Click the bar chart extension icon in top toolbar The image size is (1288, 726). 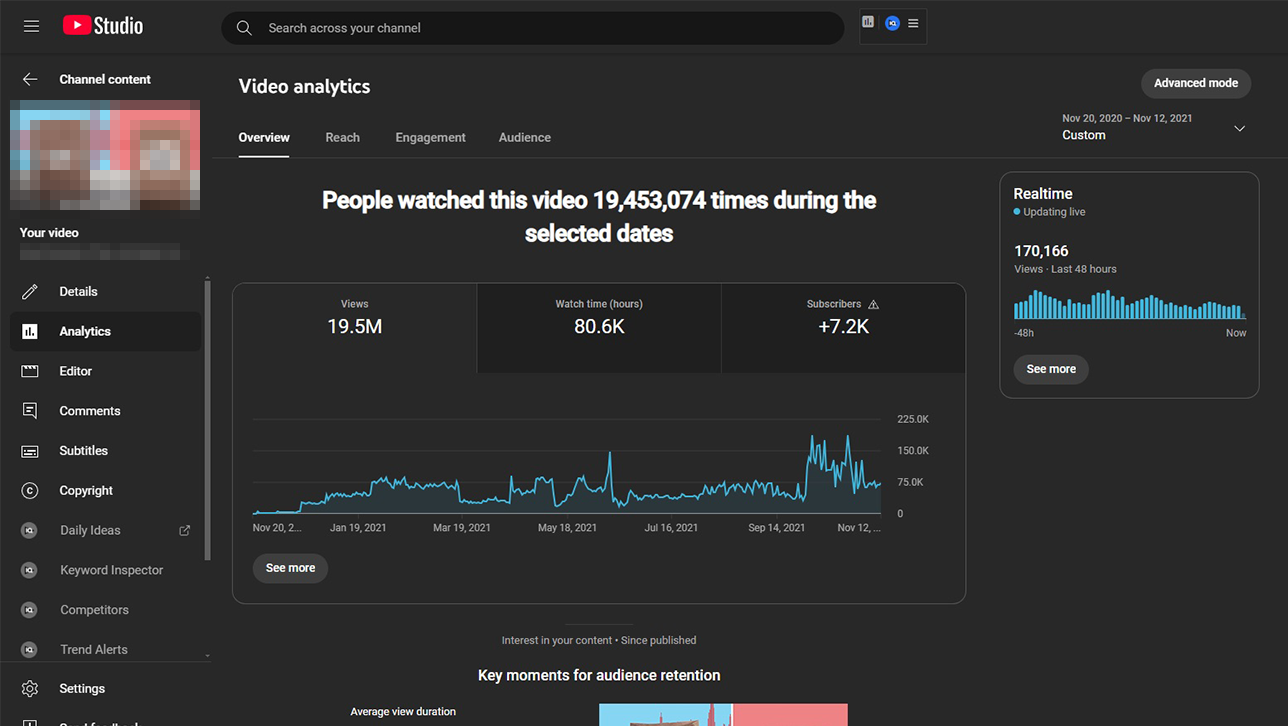click(868, 22)
